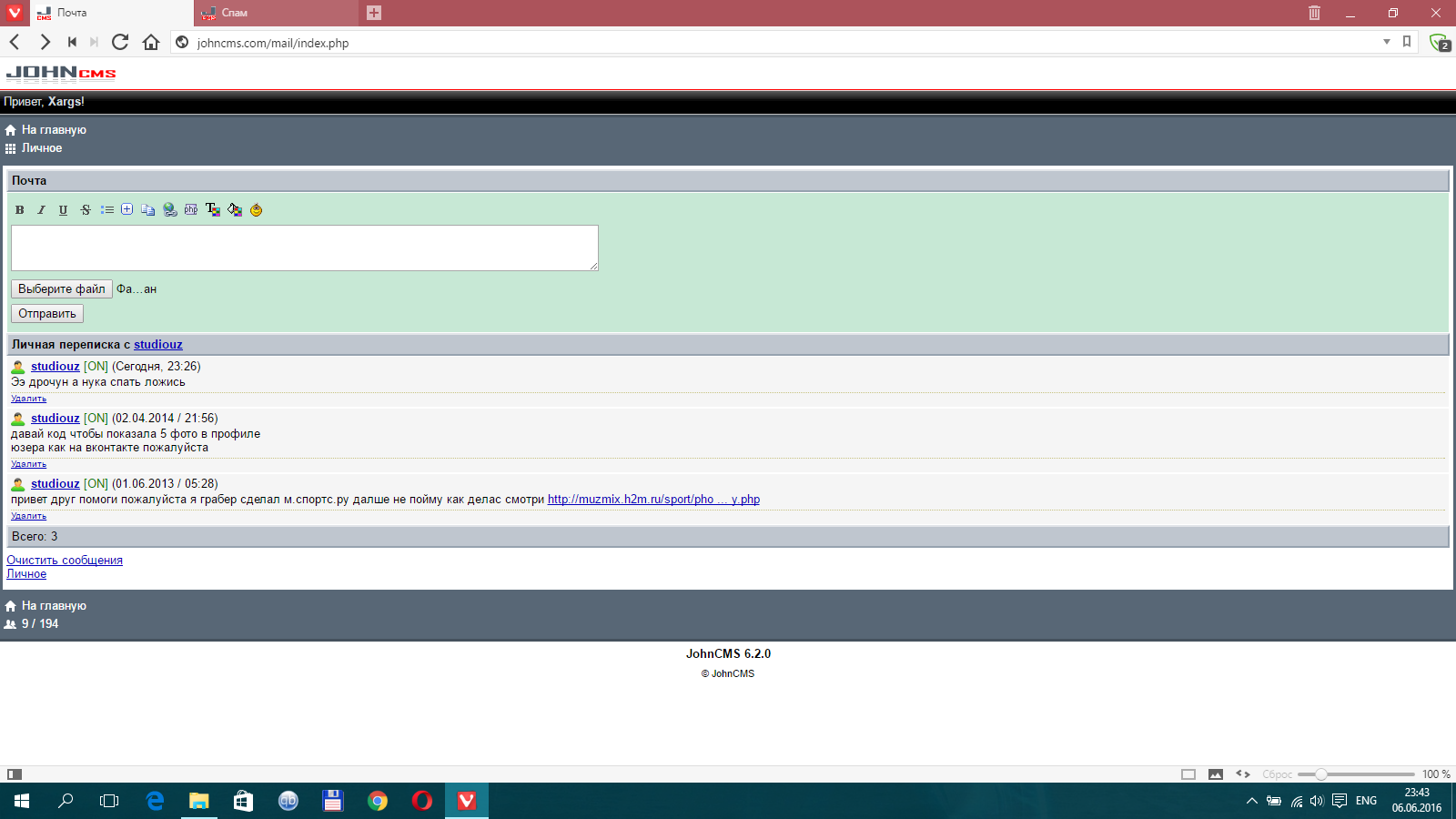Switch to the Почта tab
The image size is (1456, 819).
111,13
